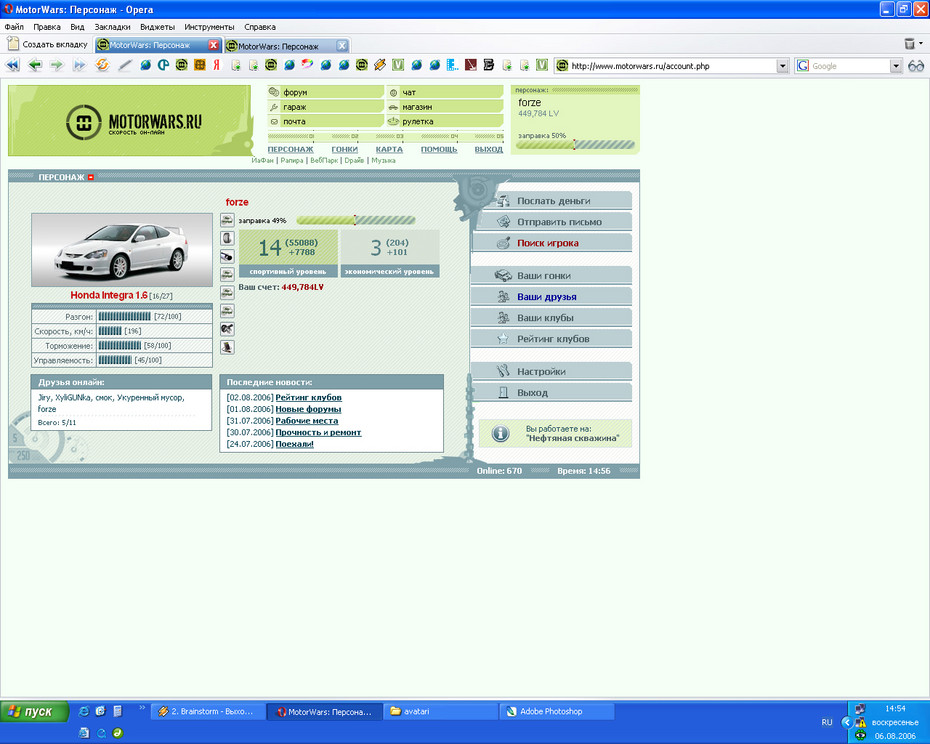The image size is (930, 744).
Task: Go to the КАРТА section
Action: pos(389,149)
